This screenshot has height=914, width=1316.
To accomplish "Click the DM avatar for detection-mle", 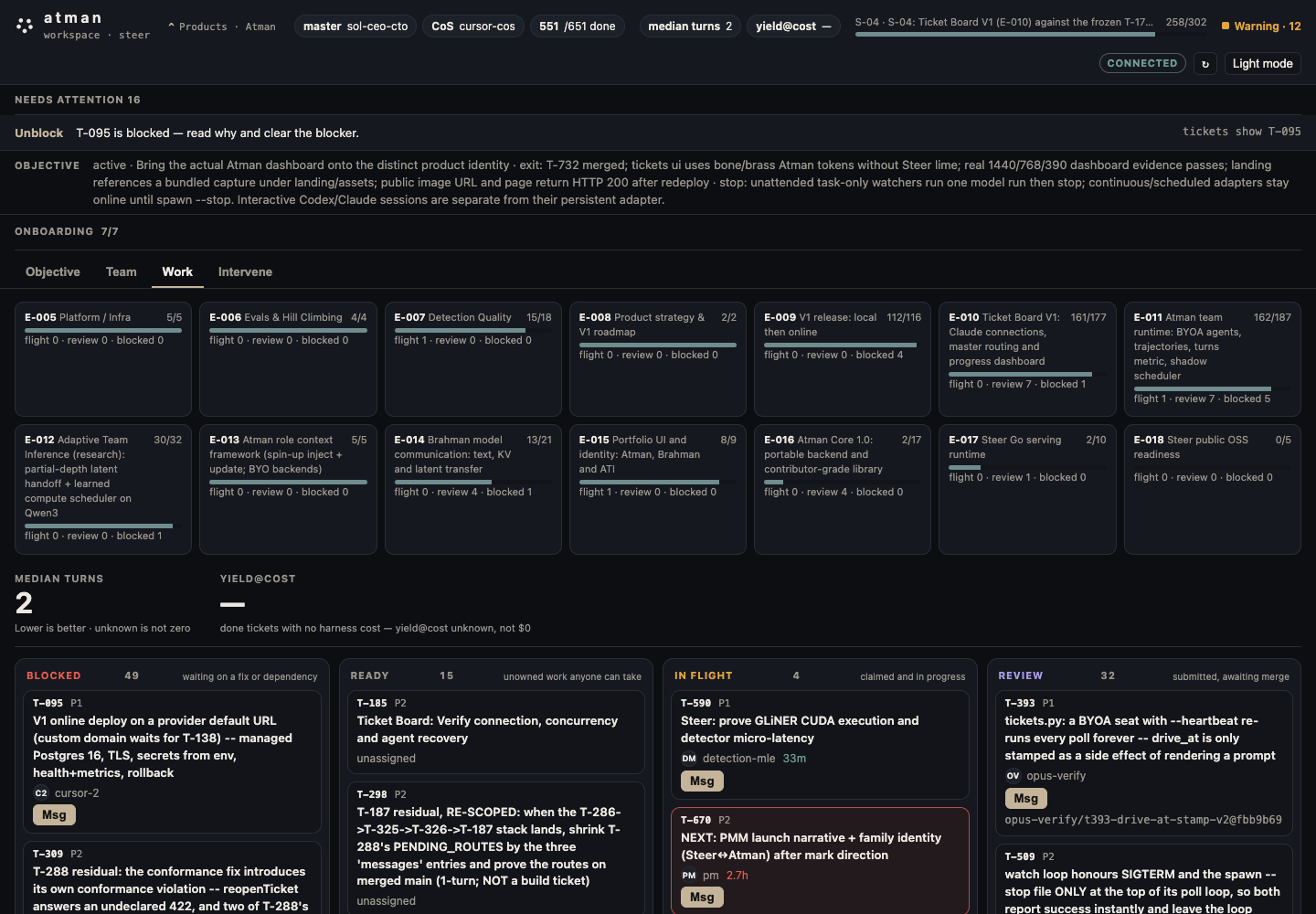I will click(x=689, y=759).
